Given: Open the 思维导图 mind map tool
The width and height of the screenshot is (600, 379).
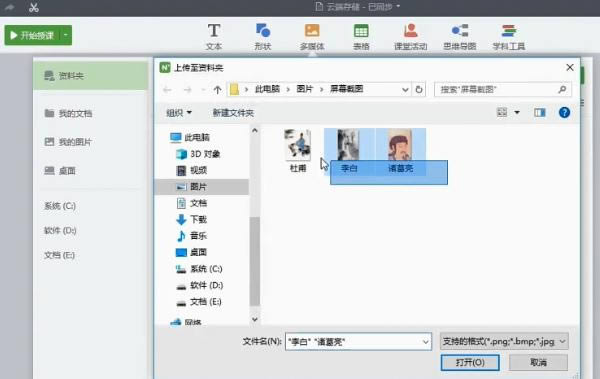Looking at the screenshot, I should click(x=460, y=37).
